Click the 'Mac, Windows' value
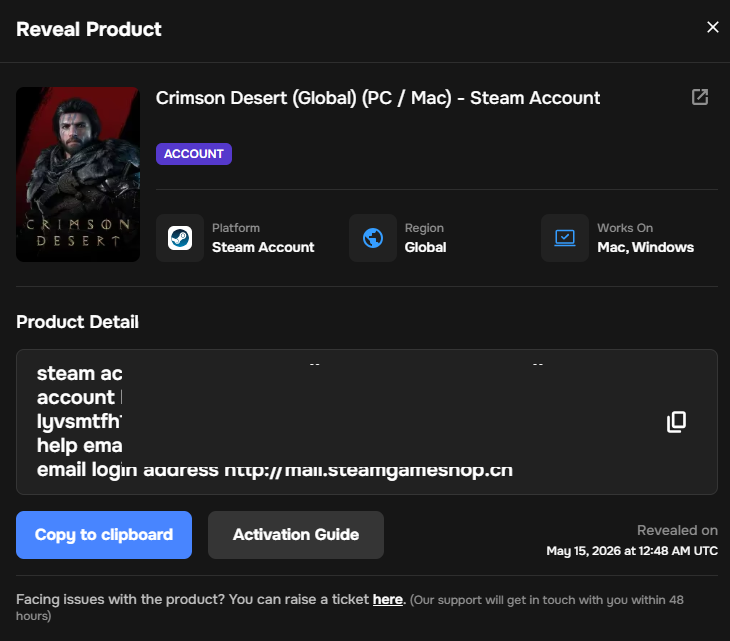Screen dimensions: 730x641 [x=646, y=247]
